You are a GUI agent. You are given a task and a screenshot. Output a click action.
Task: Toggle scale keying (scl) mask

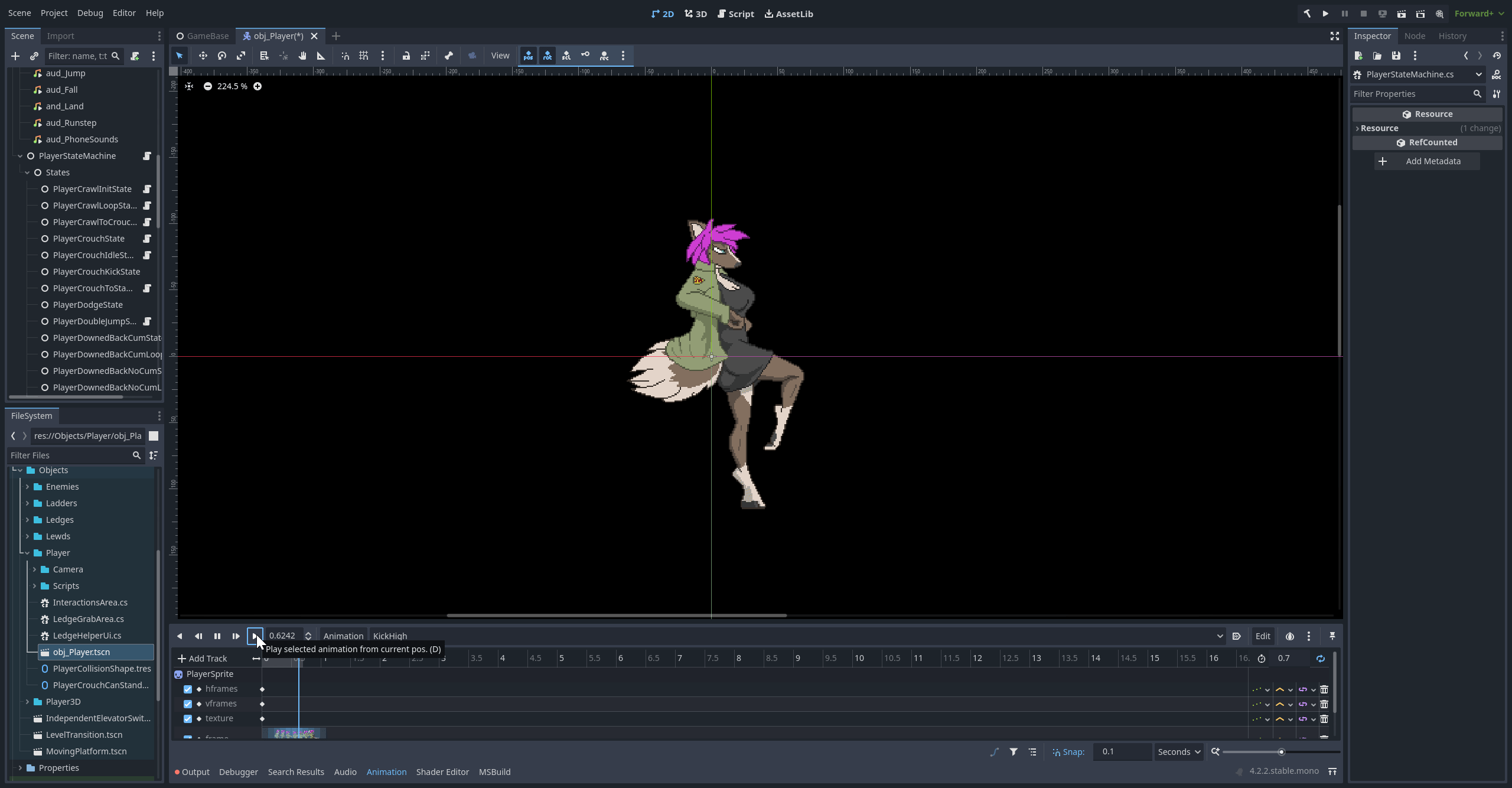566,56
